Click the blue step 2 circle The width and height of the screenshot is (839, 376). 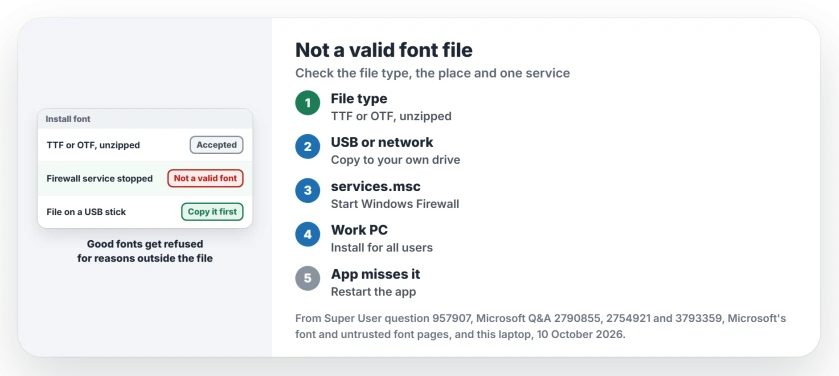308,147
